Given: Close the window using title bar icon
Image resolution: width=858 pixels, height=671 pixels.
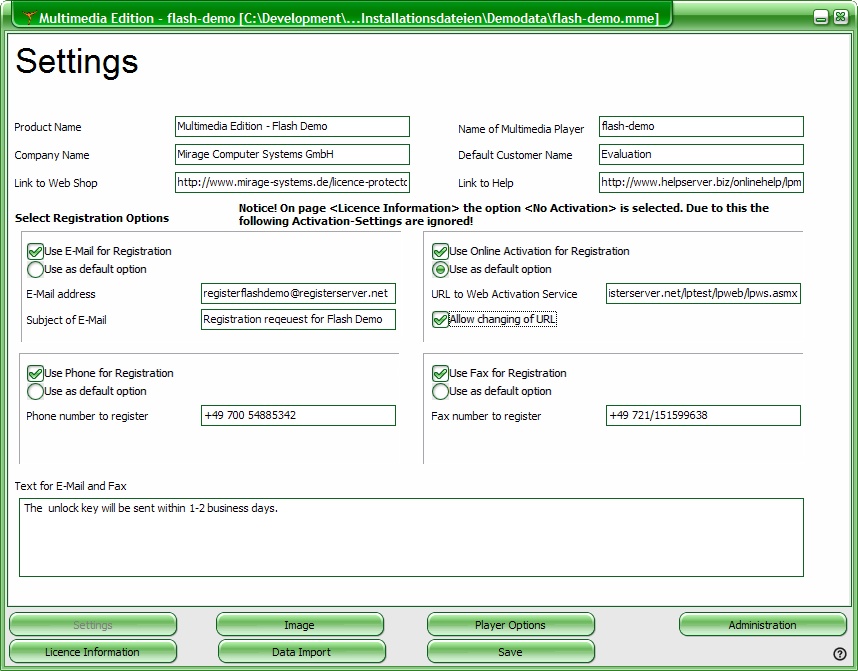Looking at the screenshot, I should (840, 18).
